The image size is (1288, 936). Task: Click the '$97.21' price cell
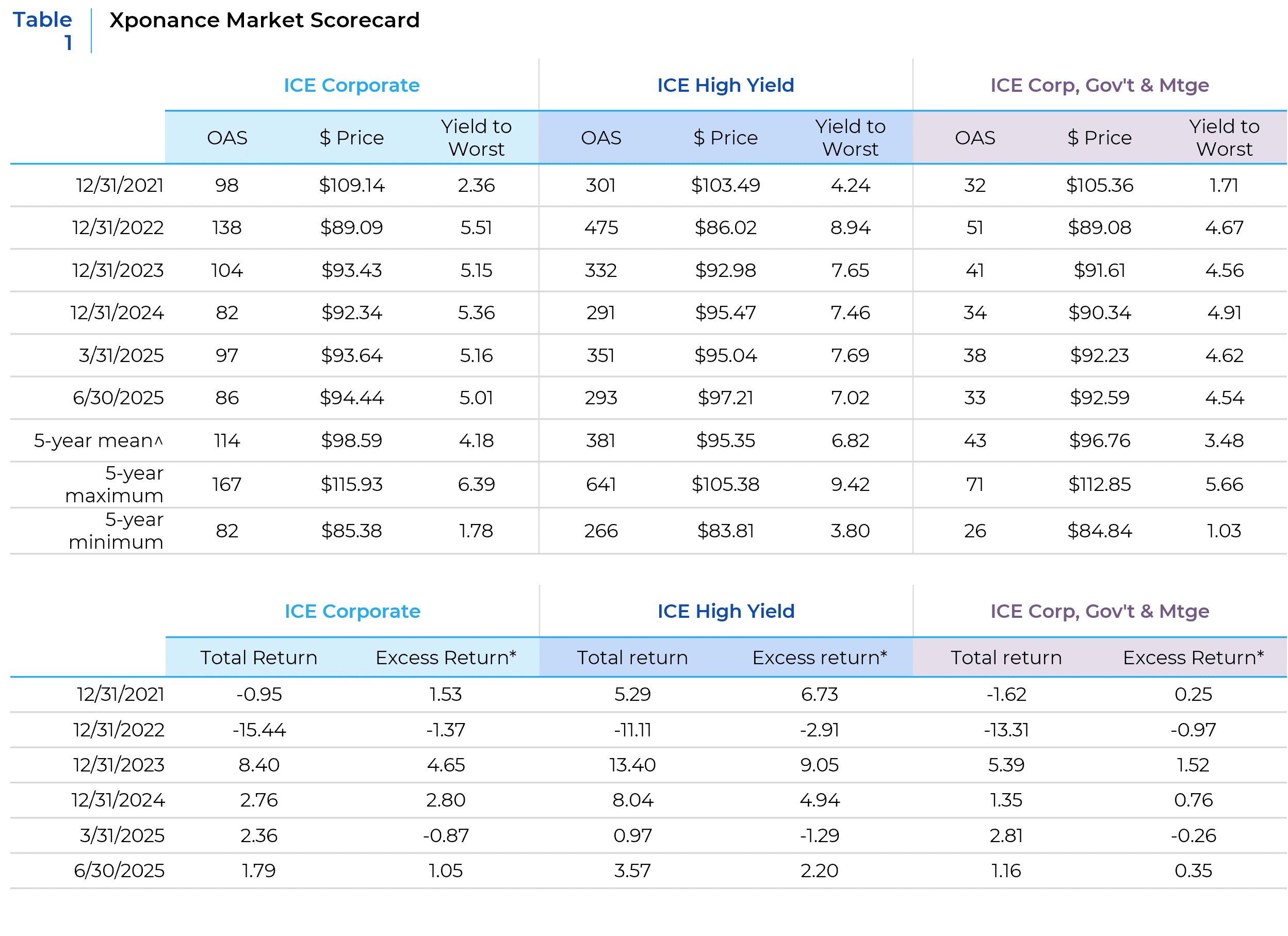pyautogui.click(x=725, y=397)
